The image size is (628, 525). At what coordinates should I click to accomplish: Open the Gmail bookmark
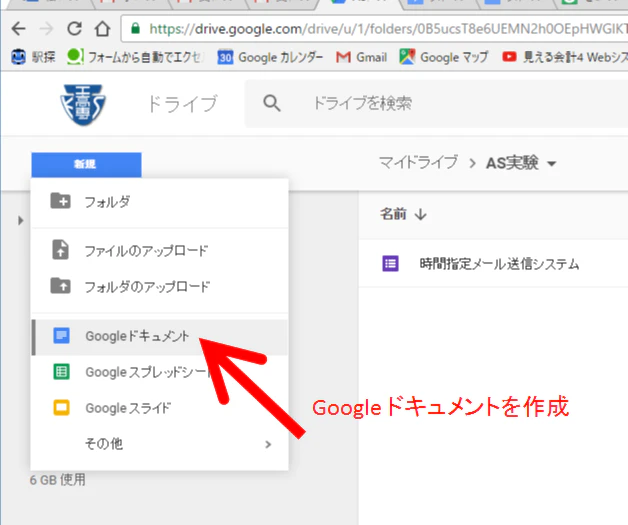[361, 57]
